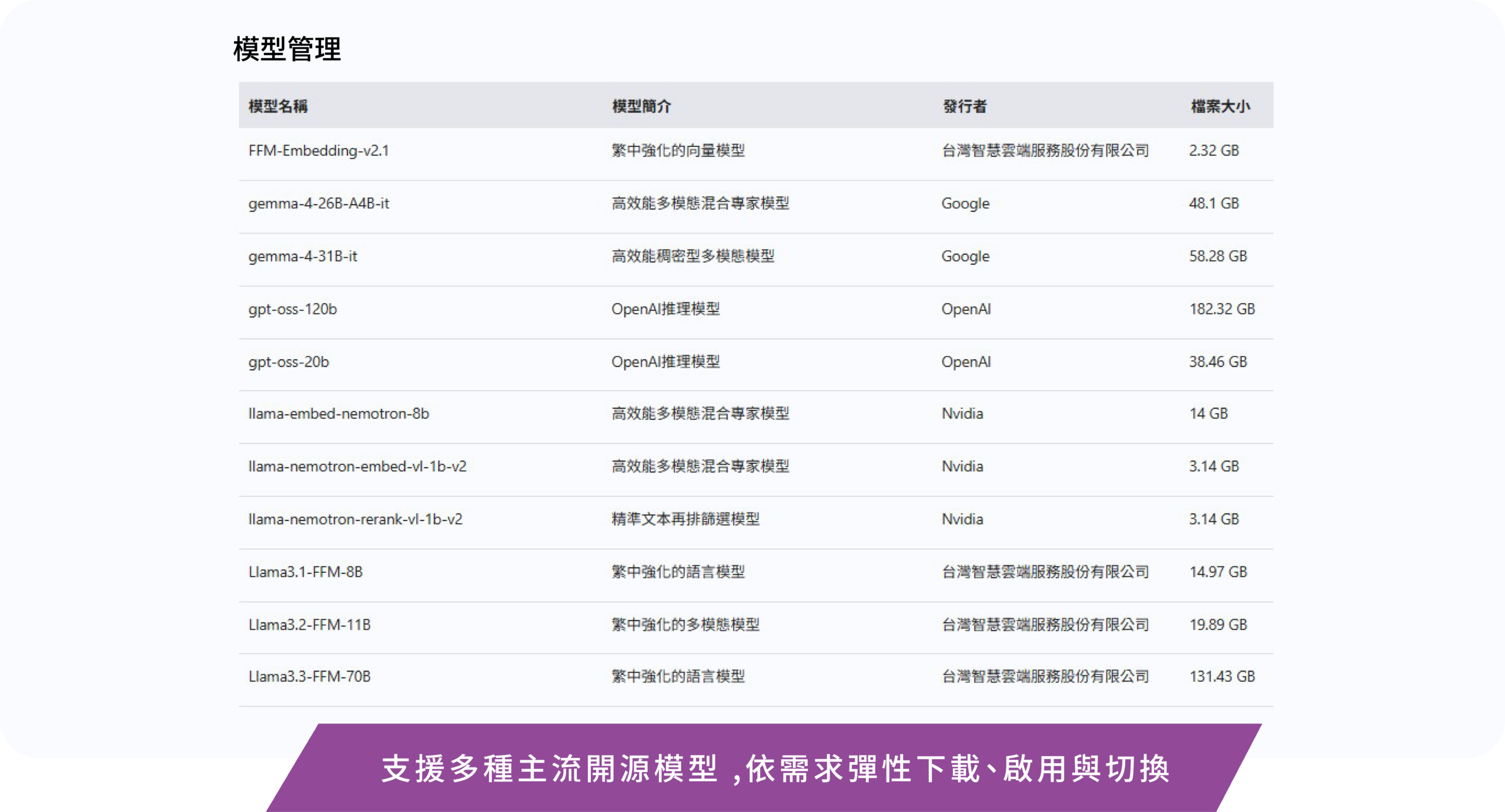The image size is (1505, 812).
Task: Click the 模型名稱 column header
Action: click(278, 106)
